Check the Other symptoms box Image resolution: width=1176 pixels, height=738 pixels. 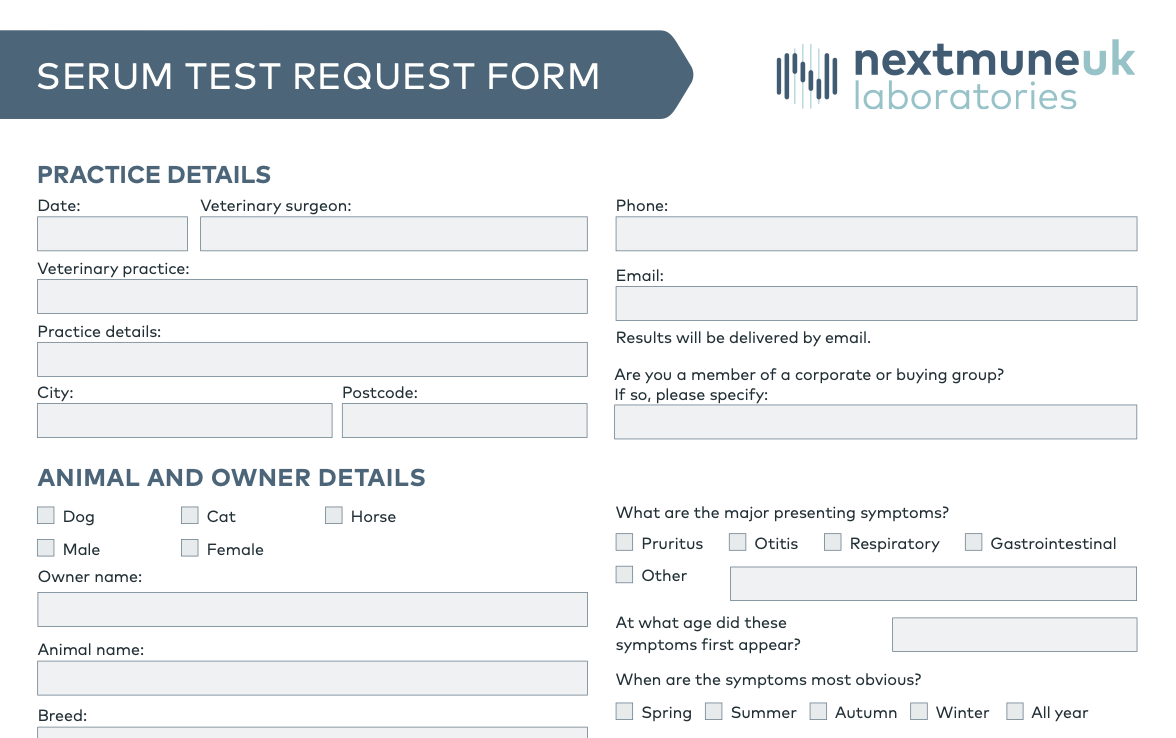click(624, 574)
